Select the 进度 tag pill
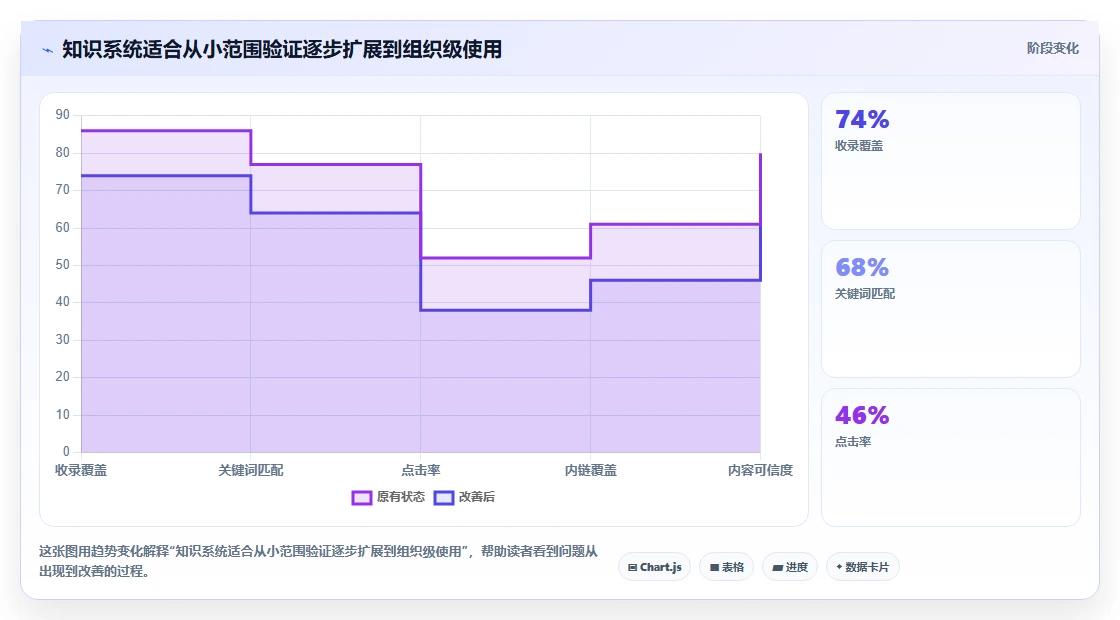1120x620 pixels. click(x=790, y=567)
